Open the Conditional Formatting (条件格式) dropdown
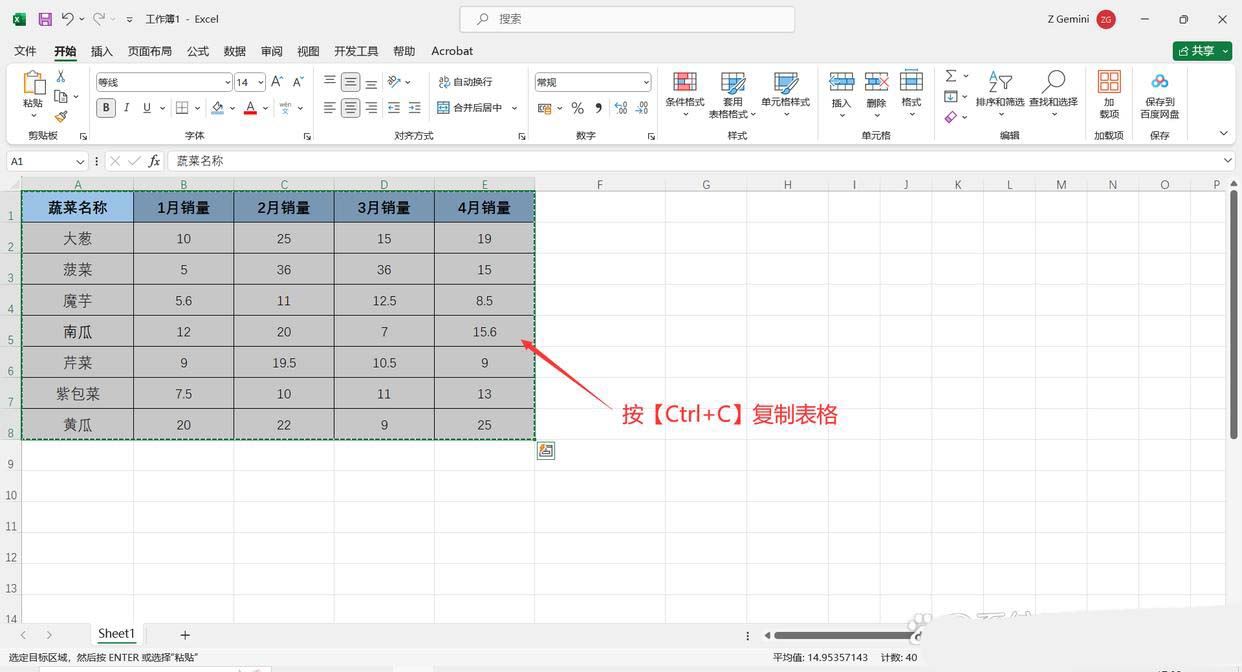The image size is (1242, 672). point(685,95)
